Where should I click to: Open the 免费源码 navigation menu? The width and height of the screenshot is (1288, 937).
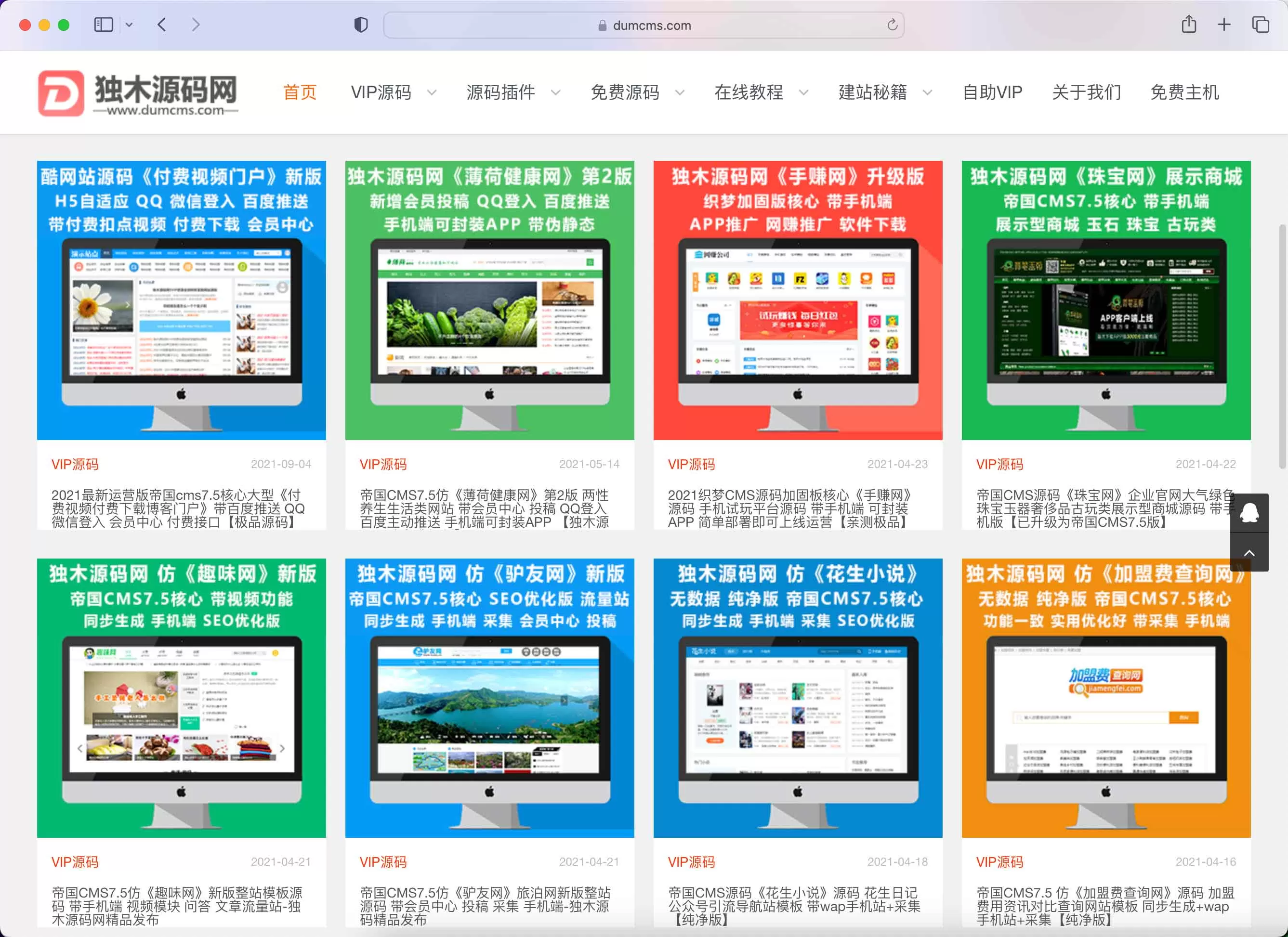pos(625,92)
